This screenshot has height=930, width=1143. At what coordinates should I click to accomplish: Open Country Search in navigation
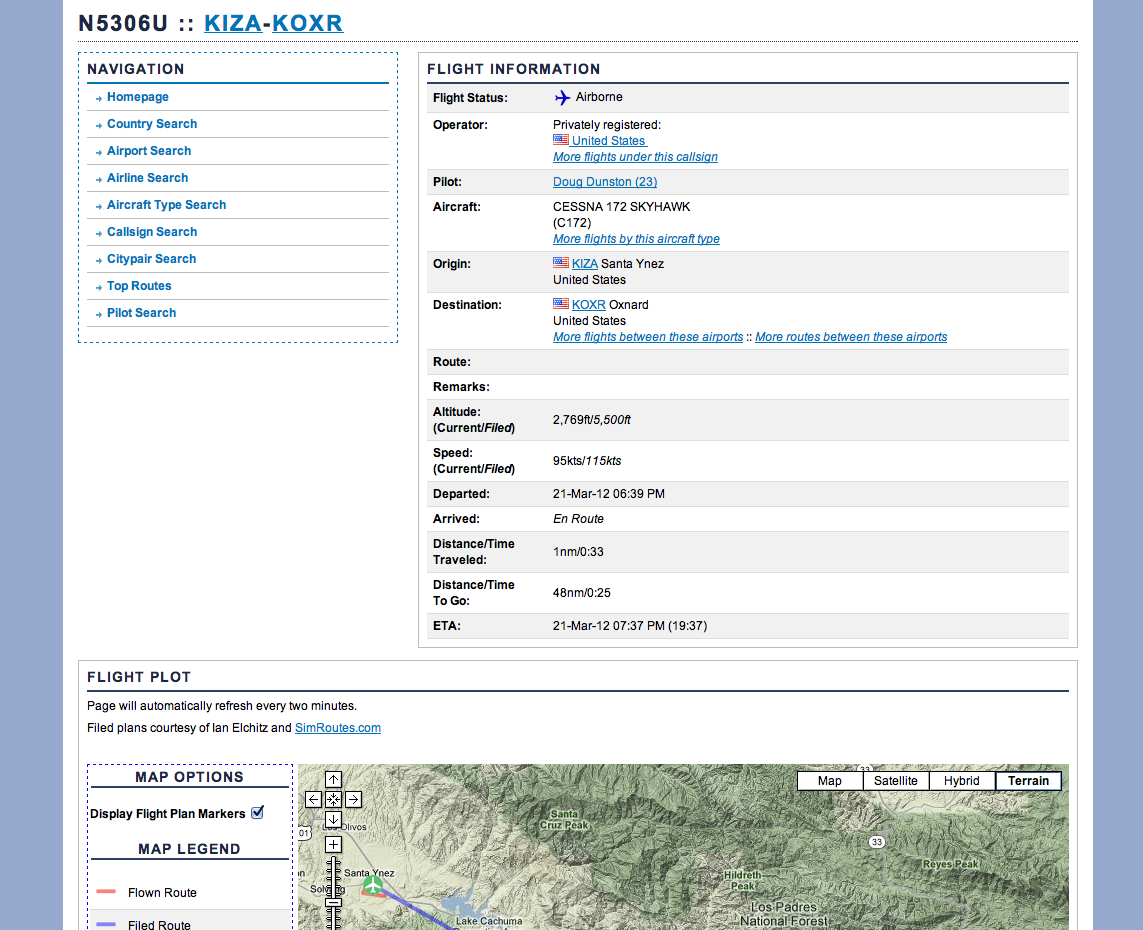[x=152, y=124]
